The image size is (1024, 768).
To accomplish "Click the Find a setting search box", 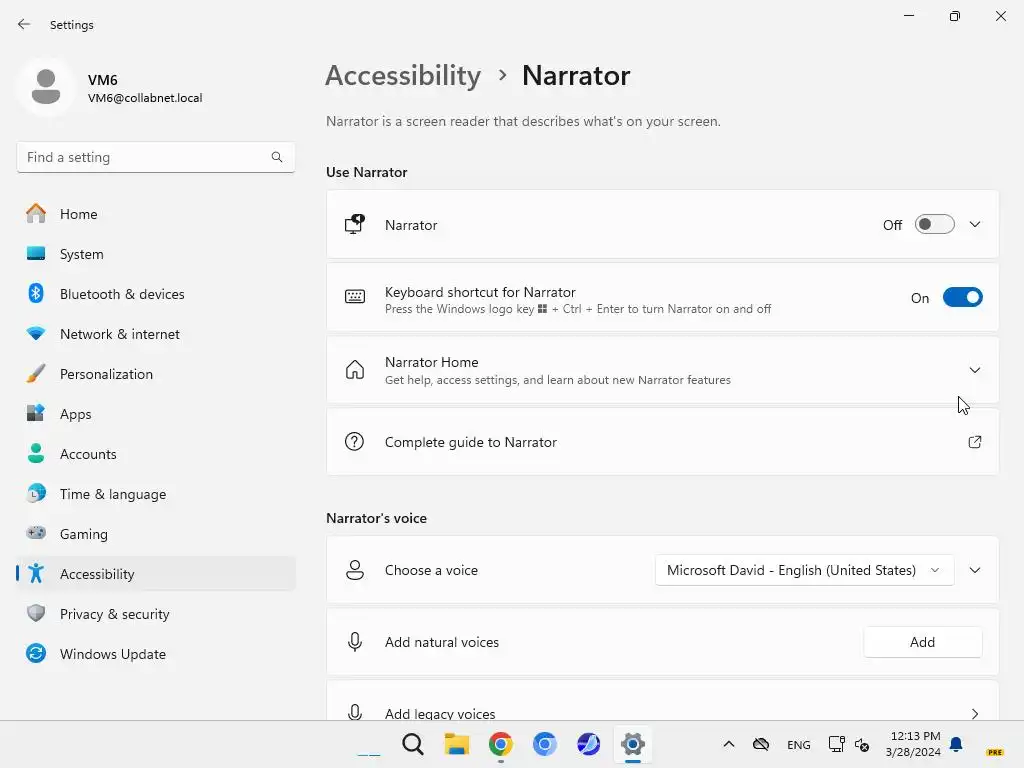I will tap(145, 157).
